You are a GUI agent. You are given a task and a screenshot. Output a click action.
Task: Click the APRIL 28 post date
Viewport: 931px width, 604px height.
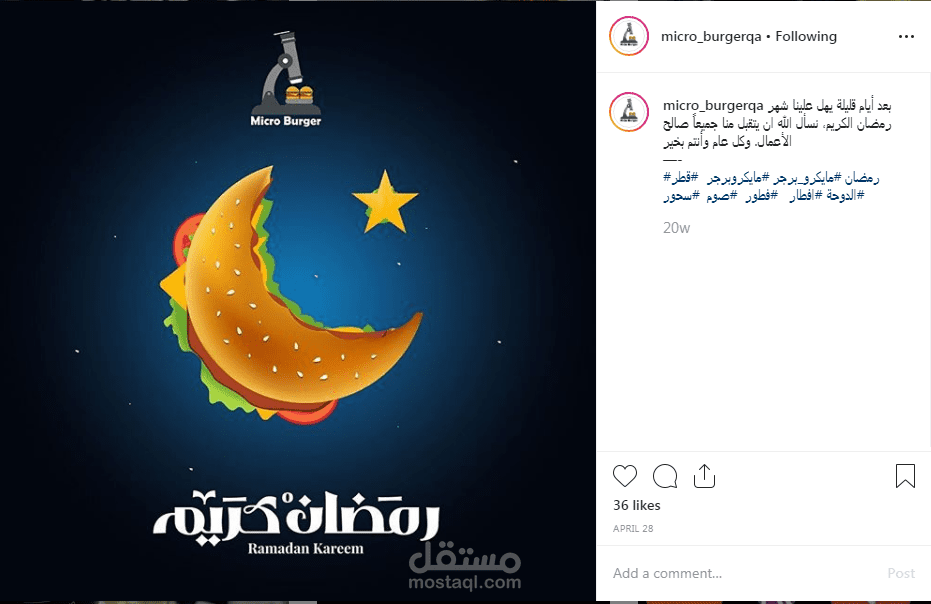pyautogui.click(x=633, y=528)
